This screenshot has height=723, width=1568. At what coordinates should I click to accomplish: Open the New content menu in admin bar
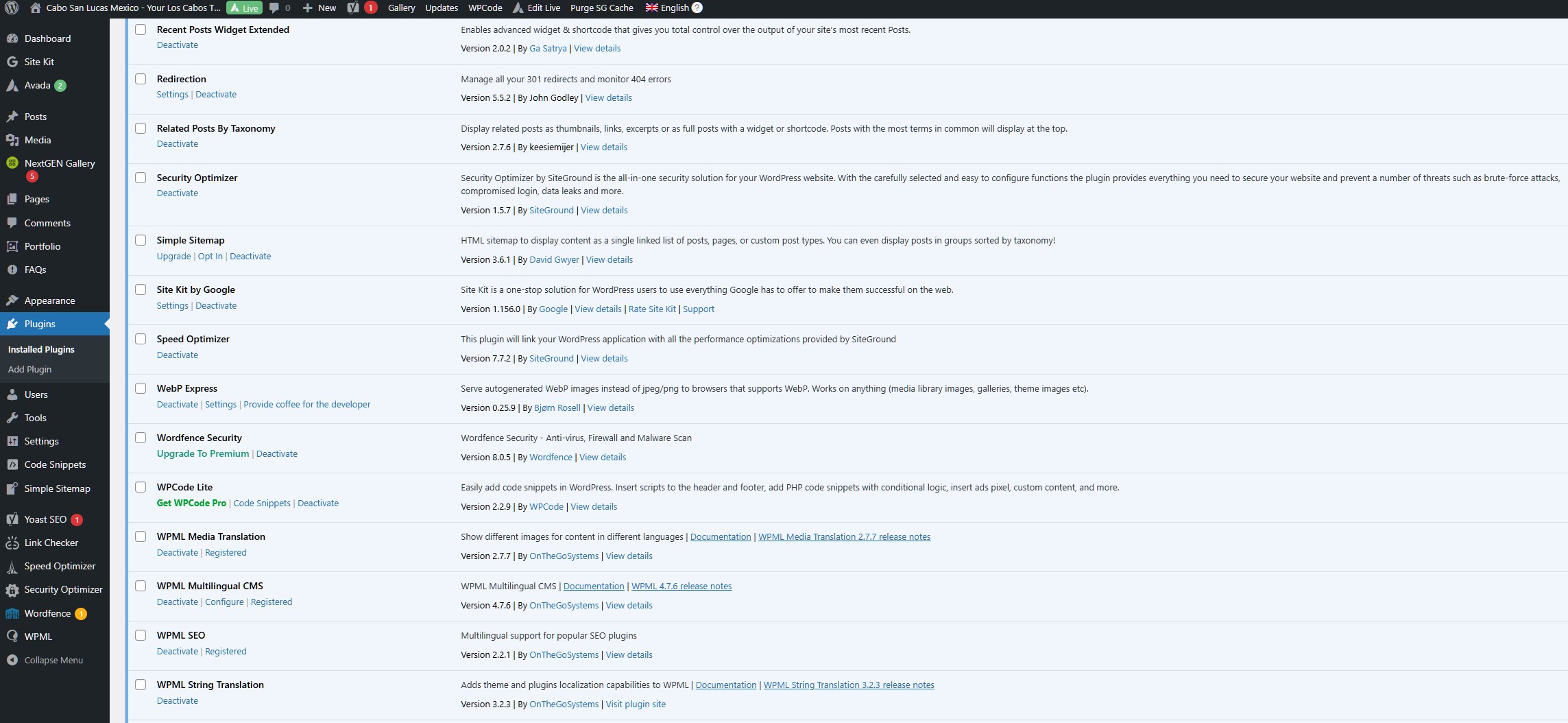coord(319,8)
